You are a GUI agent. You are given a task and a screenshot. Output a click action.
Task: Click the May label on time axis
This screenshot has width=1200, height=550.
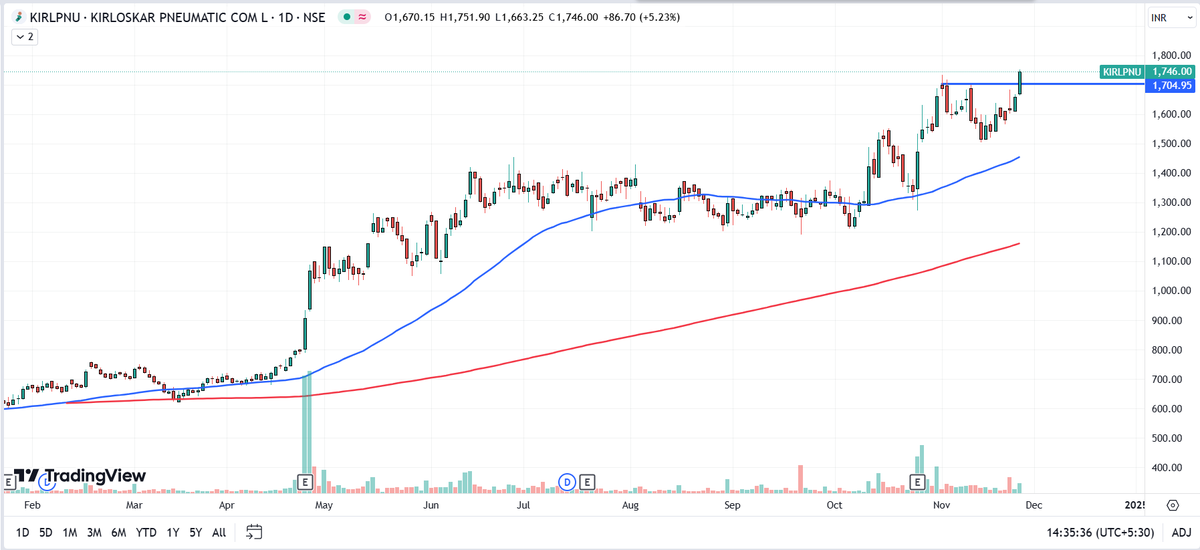coord(323,507)
